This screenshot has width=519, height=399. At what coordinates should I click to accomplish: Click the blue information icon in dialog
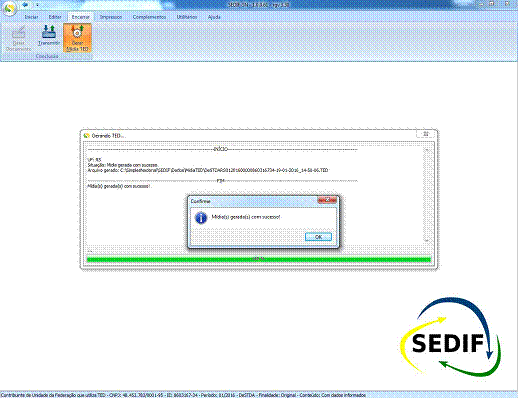201,218
